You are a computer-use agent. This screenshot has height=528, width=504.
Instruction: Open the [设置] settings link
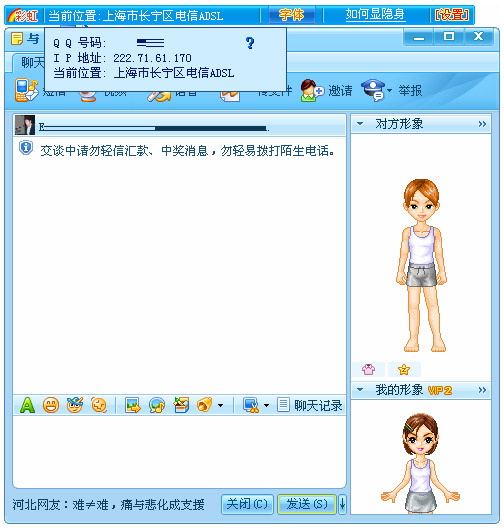tap(452, 15)
